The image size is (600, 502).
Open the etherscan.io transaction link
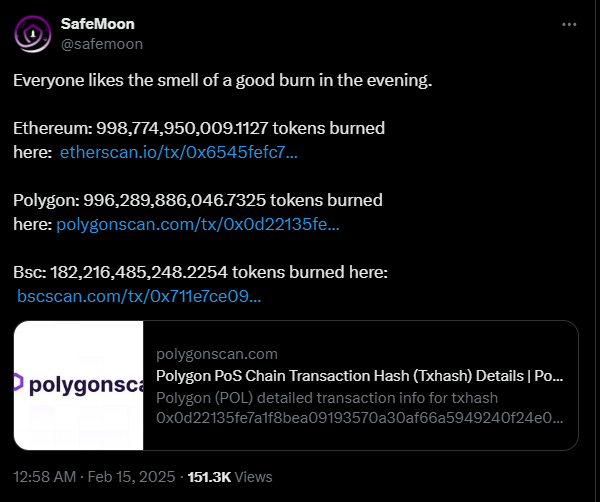pyautogui.click(x=179, y=152)
